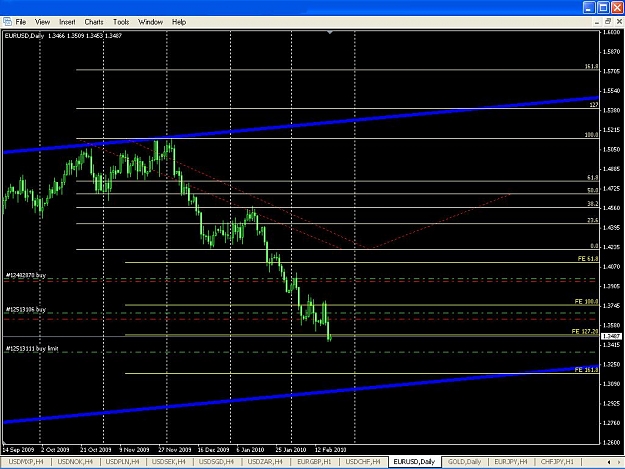The image size is (625, 469).
Task: Select the EURUSD,Daily chart tab
Action: click(414, 462)
